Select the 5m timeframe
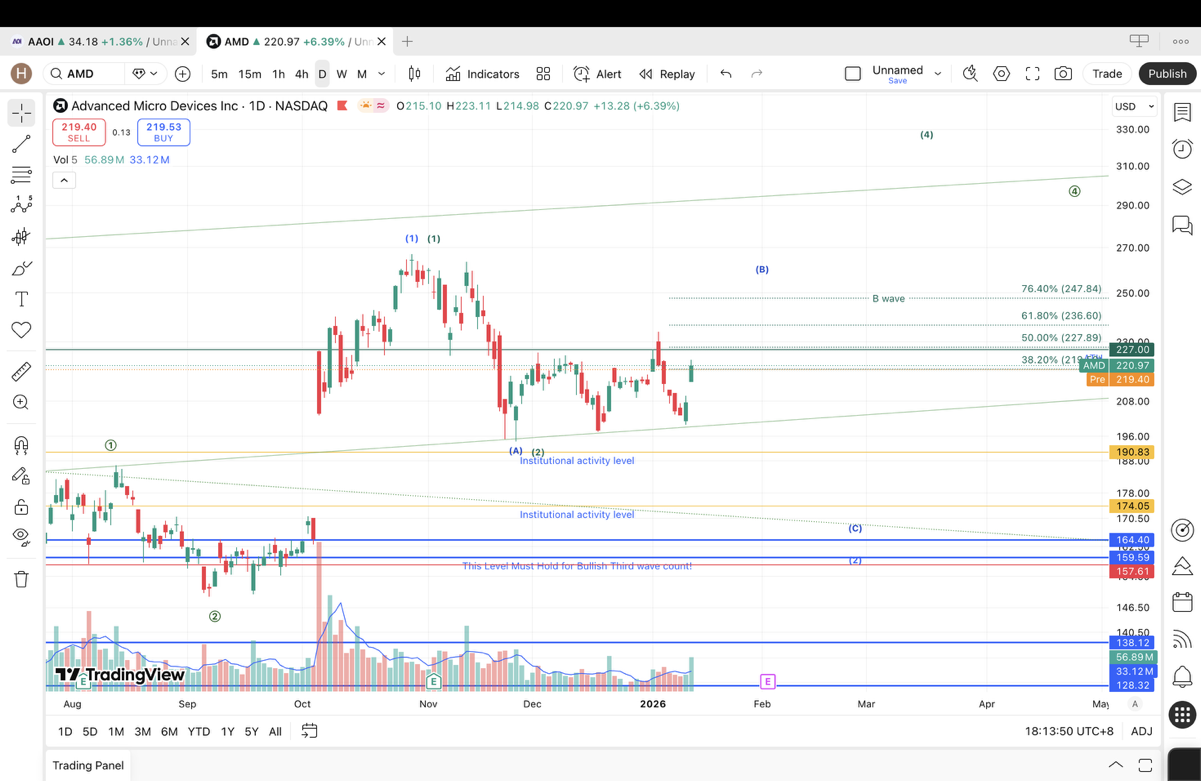The image size is (1201, 781). [219, 74]
